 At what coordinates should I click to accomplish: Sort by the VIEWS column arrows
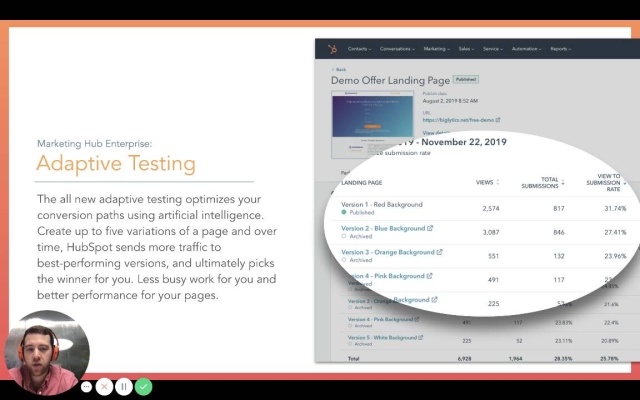pos(498,182)
